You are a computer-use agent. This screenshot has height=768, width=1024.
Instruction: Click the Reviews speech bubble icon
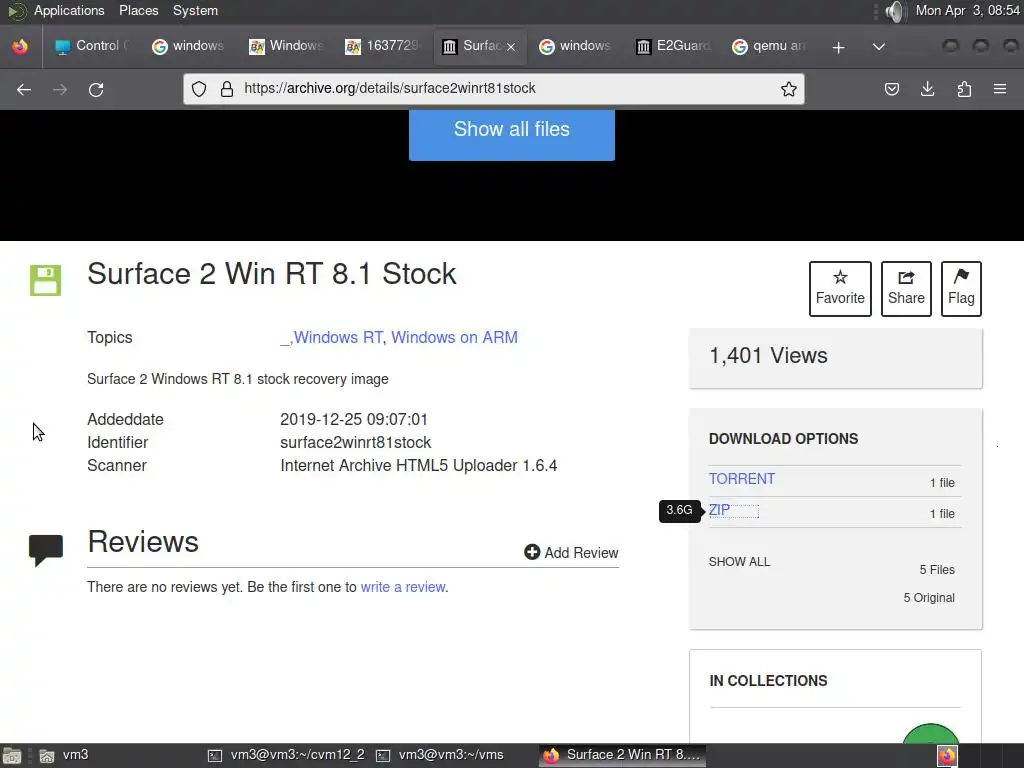pos(46,550)
